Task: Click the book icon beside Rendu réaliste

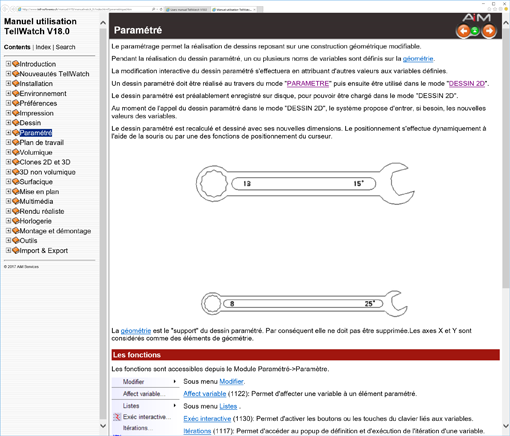Action: tap(16, 211)
